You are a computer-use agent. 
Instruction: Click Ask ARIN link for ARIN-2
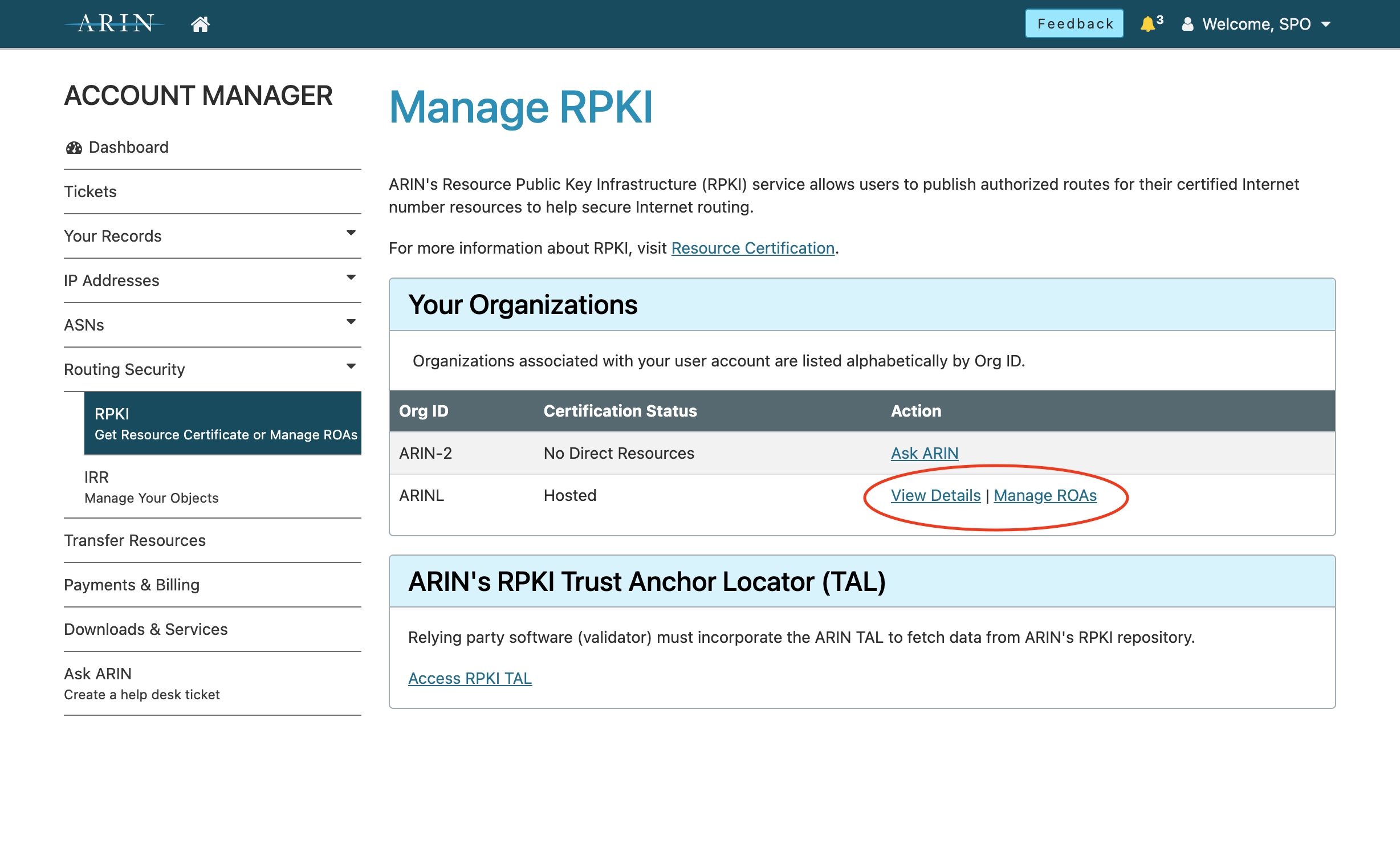point(925,453)
